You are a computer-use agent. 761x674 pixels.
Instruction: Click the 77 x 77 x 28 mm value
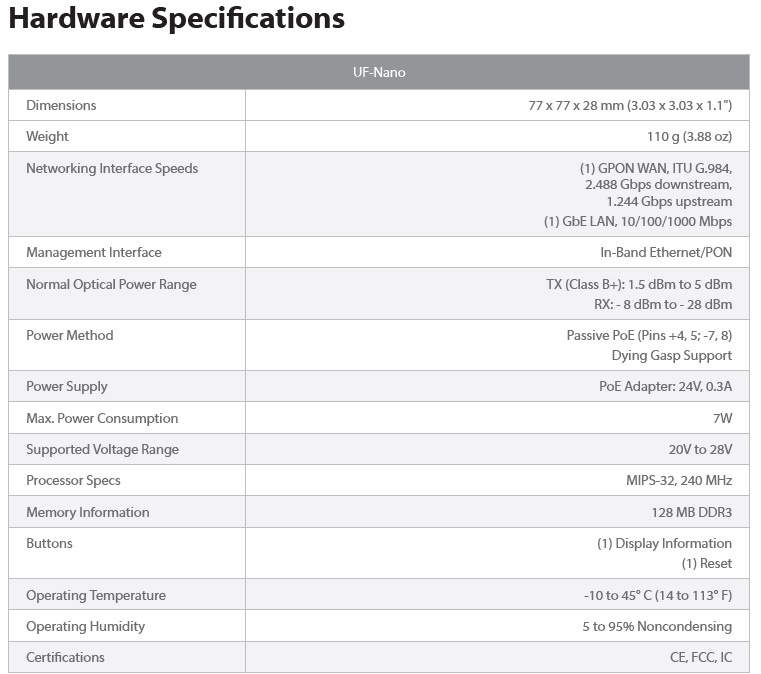pyautogui.click(x=630, y=106)
